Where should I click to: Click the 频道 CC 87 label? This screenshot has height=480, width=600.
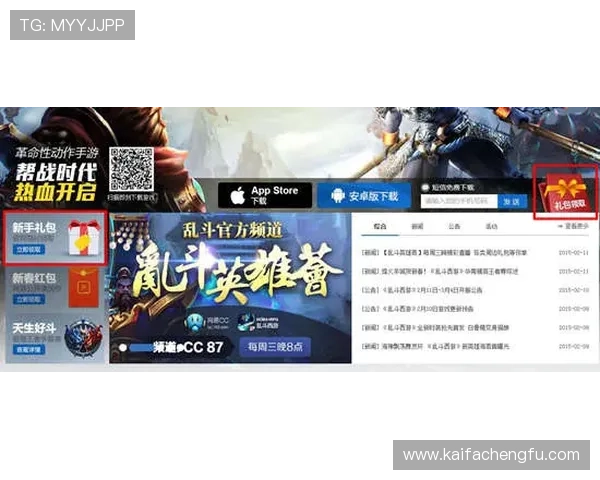pos(188,347)
